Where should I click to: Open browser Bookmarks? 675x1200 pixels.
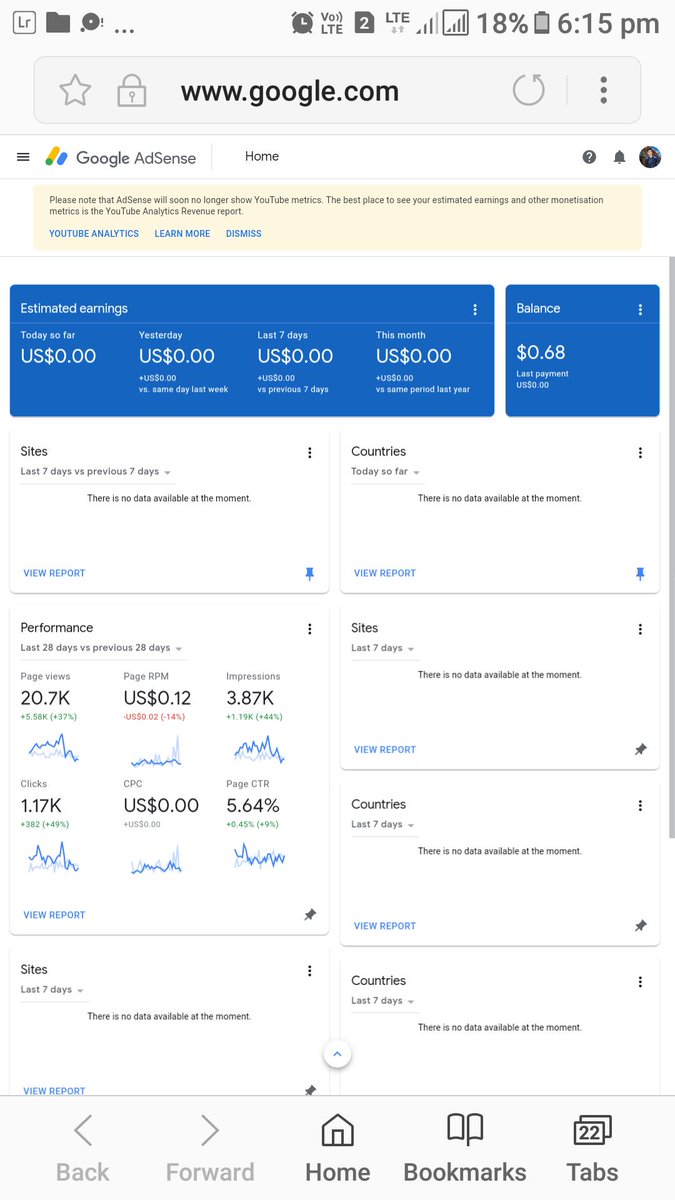coord(465,1147)
